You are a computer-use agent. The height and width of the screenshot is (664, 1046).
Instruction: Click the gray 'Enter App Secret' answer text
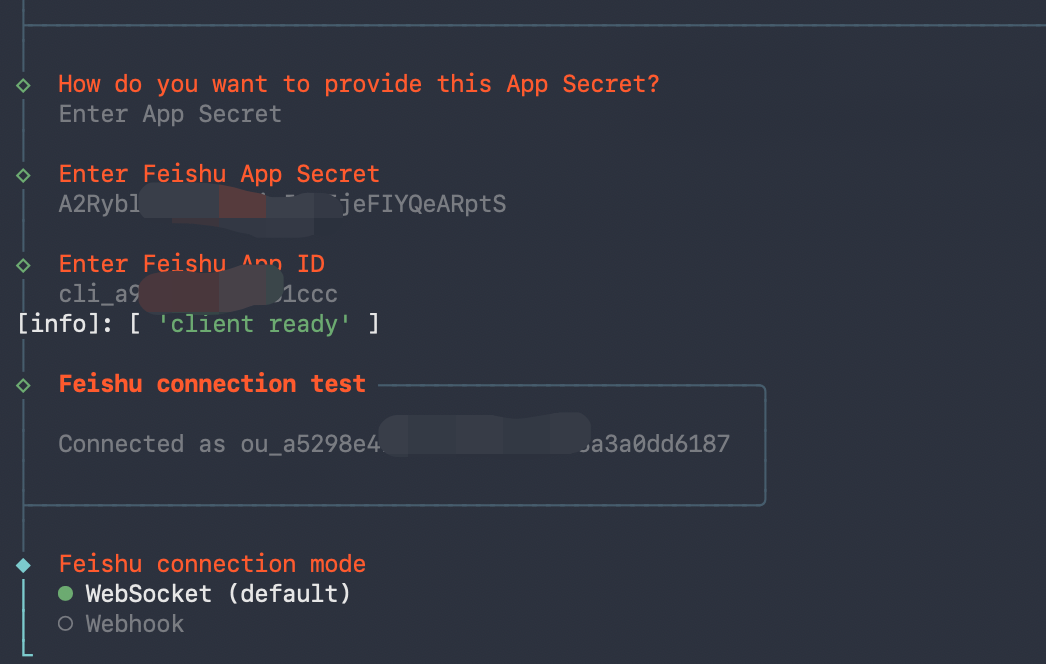(x=170, y=114)
